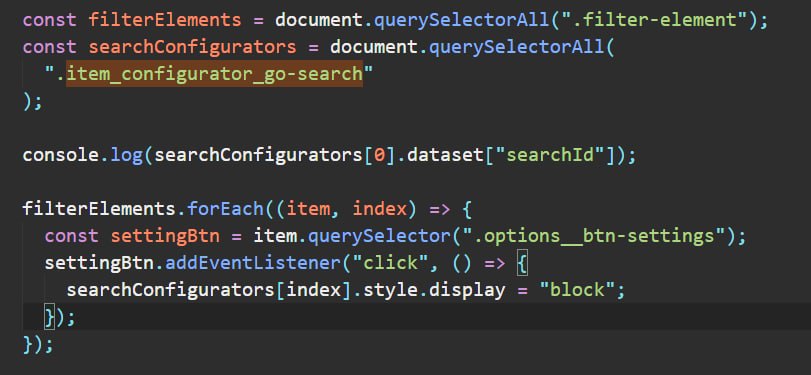The height and width of the screenshot is (375, 811).
Task: Click the settingBtn constant declaration
Action: click(165, 236)
